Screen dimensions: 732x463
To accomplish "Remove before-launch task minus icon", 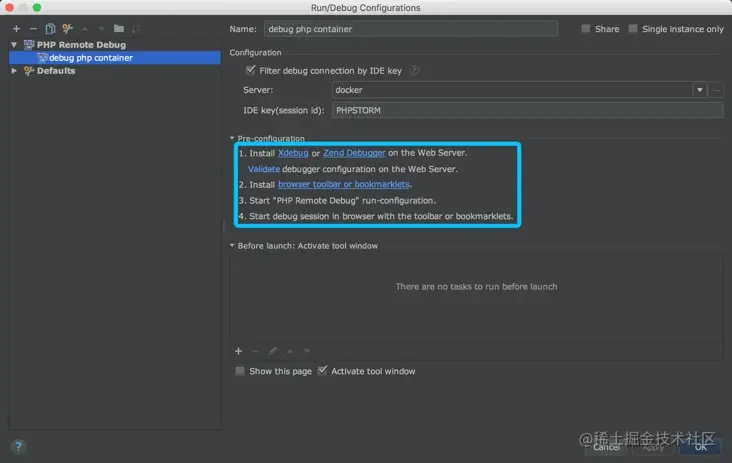I will click(255, 351).
